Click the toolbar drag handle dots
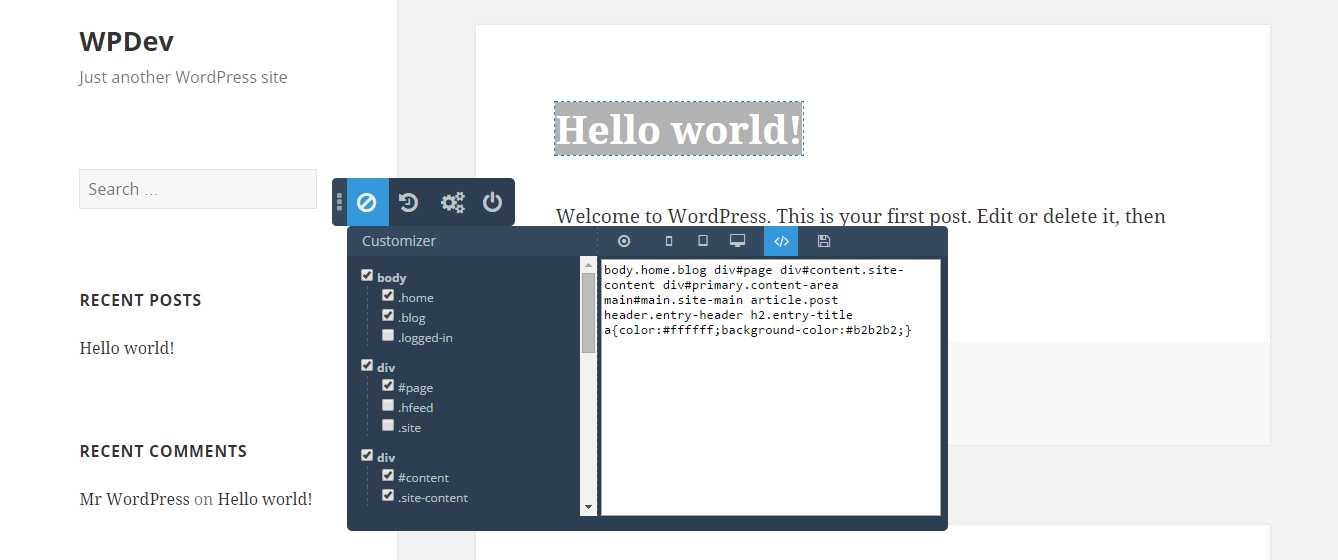Screen dimensions: 1338x560 [340, 202]
